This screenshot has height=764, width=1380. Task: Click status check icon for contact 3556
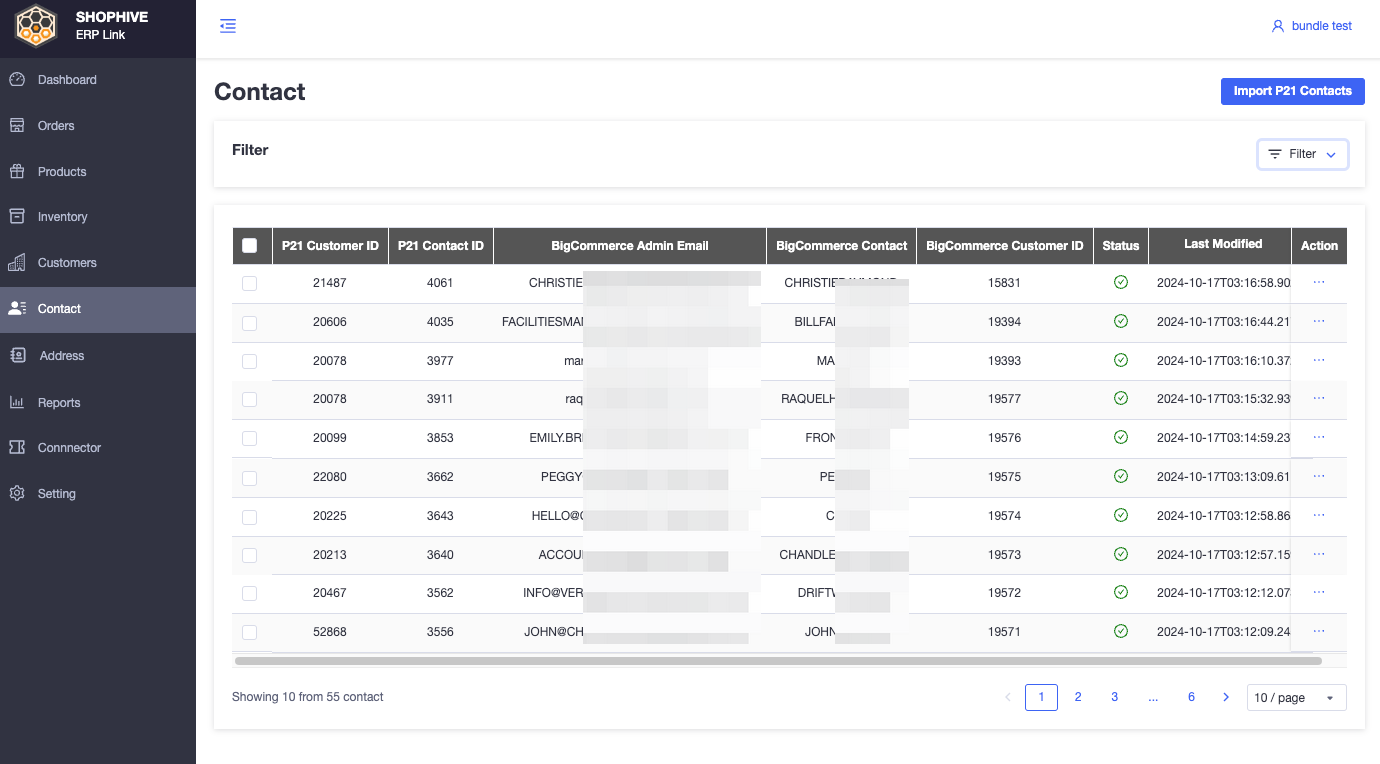tap(1121, 631)
